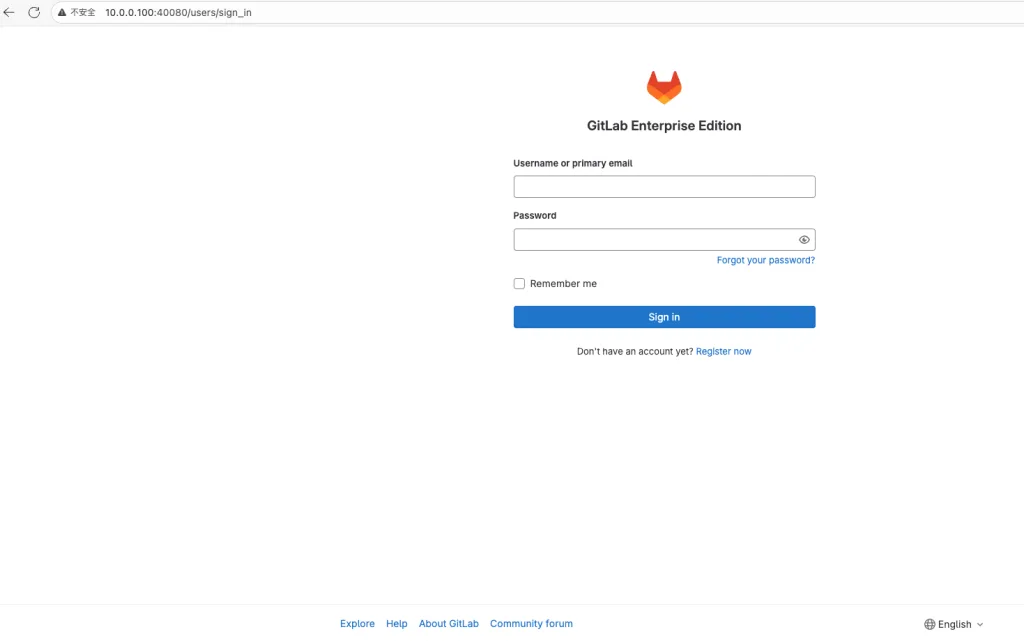This screenshot has width=1024, height=641.
Task: Click the Username or primary email field
Action: coord(663,186)
